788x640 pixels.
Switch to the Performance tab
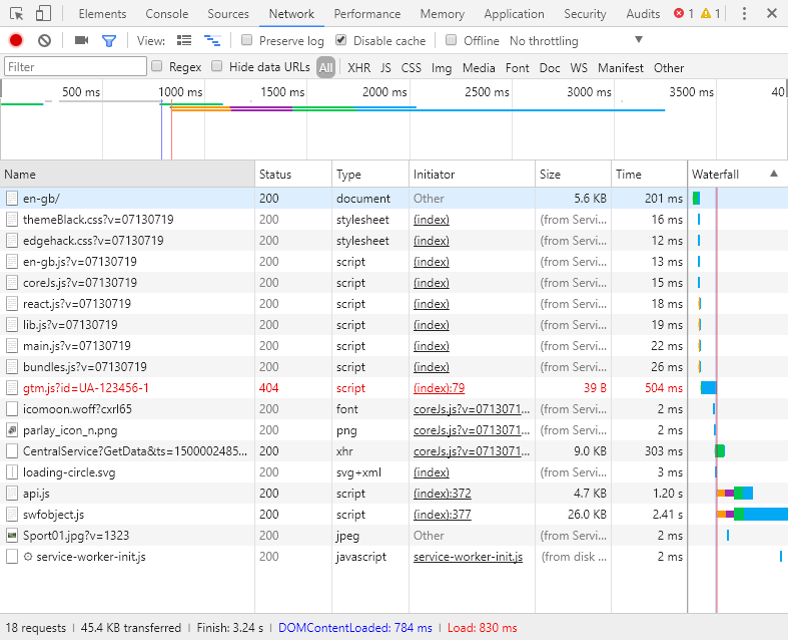(x=367, y=14)
